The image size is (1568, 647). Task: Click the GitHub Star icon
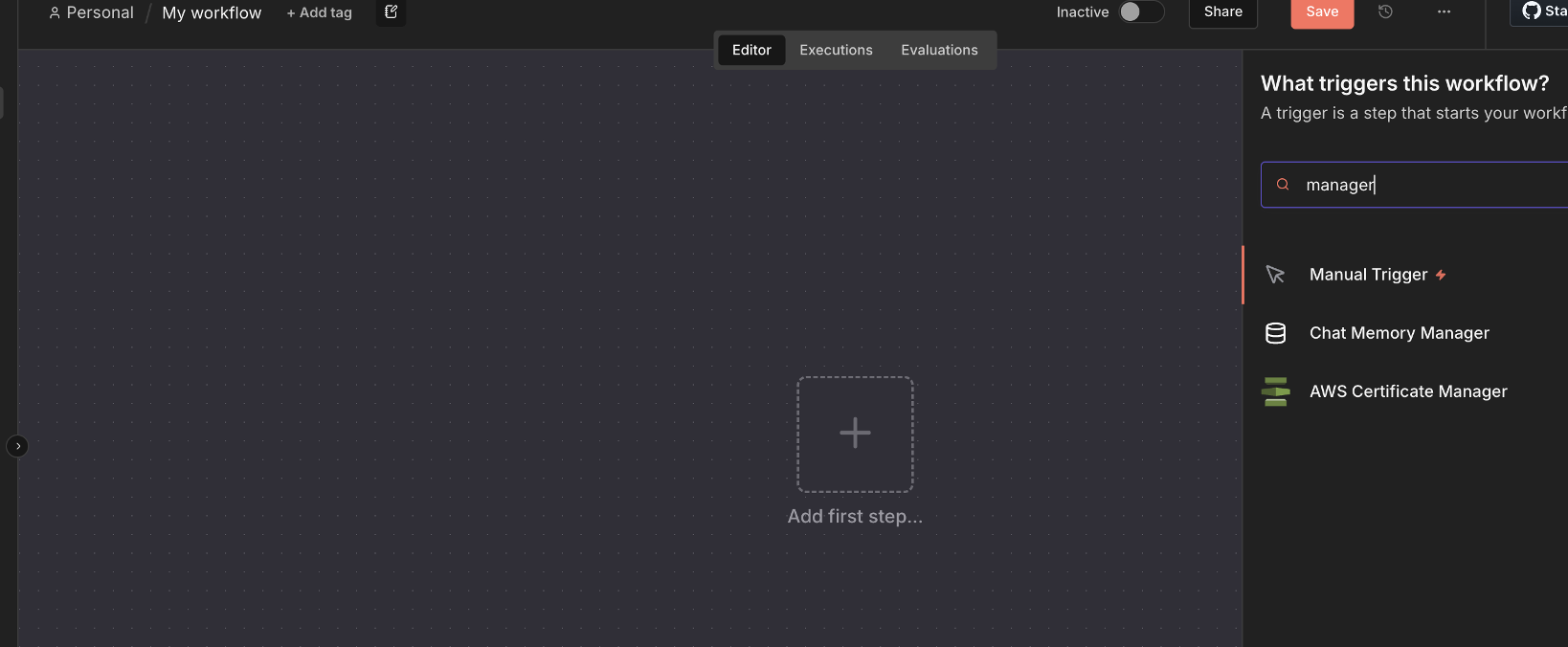pos(1532,11)
